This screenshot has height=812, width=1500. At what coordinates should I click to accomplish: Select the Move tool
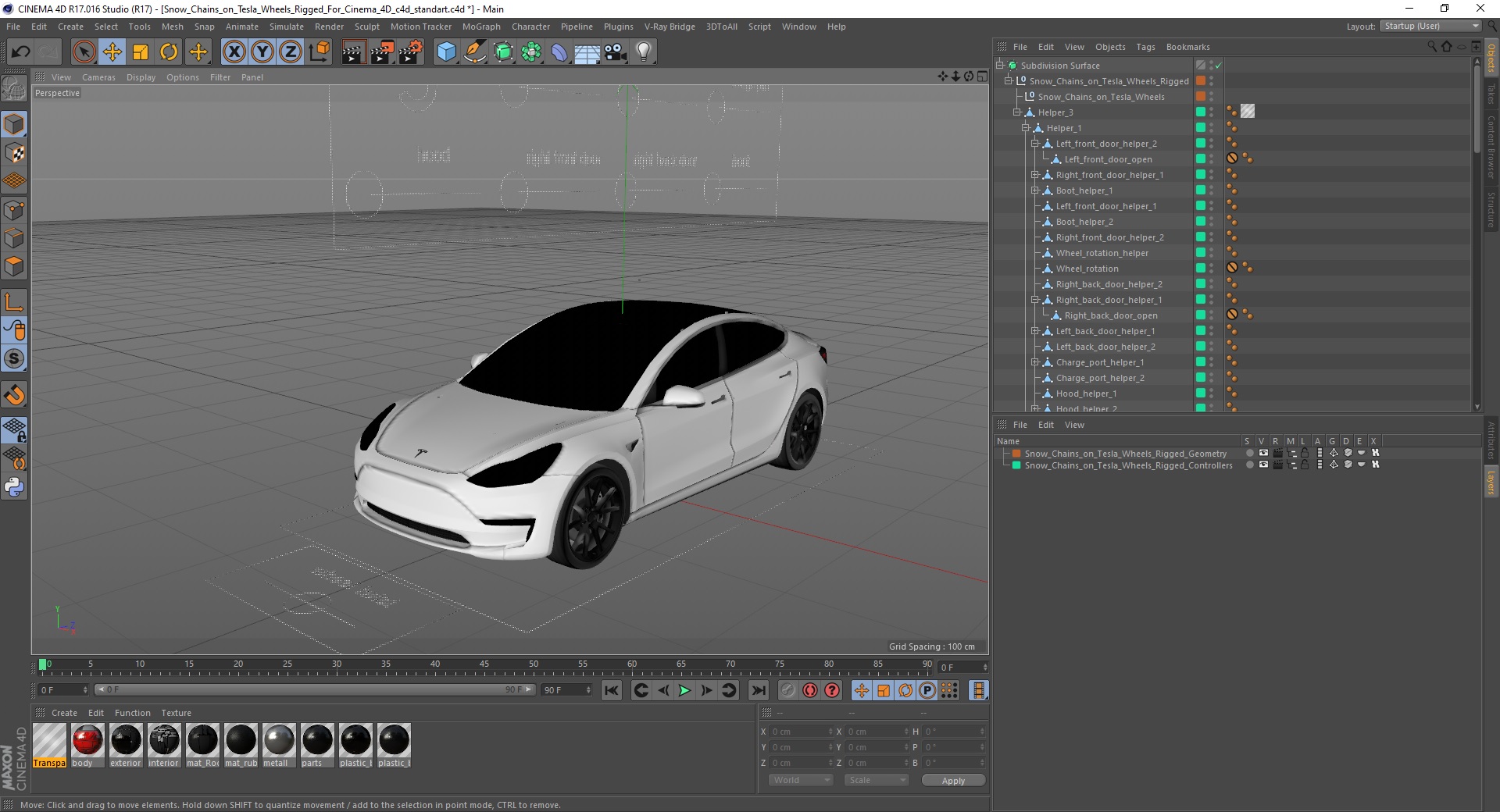click(112, 52)
